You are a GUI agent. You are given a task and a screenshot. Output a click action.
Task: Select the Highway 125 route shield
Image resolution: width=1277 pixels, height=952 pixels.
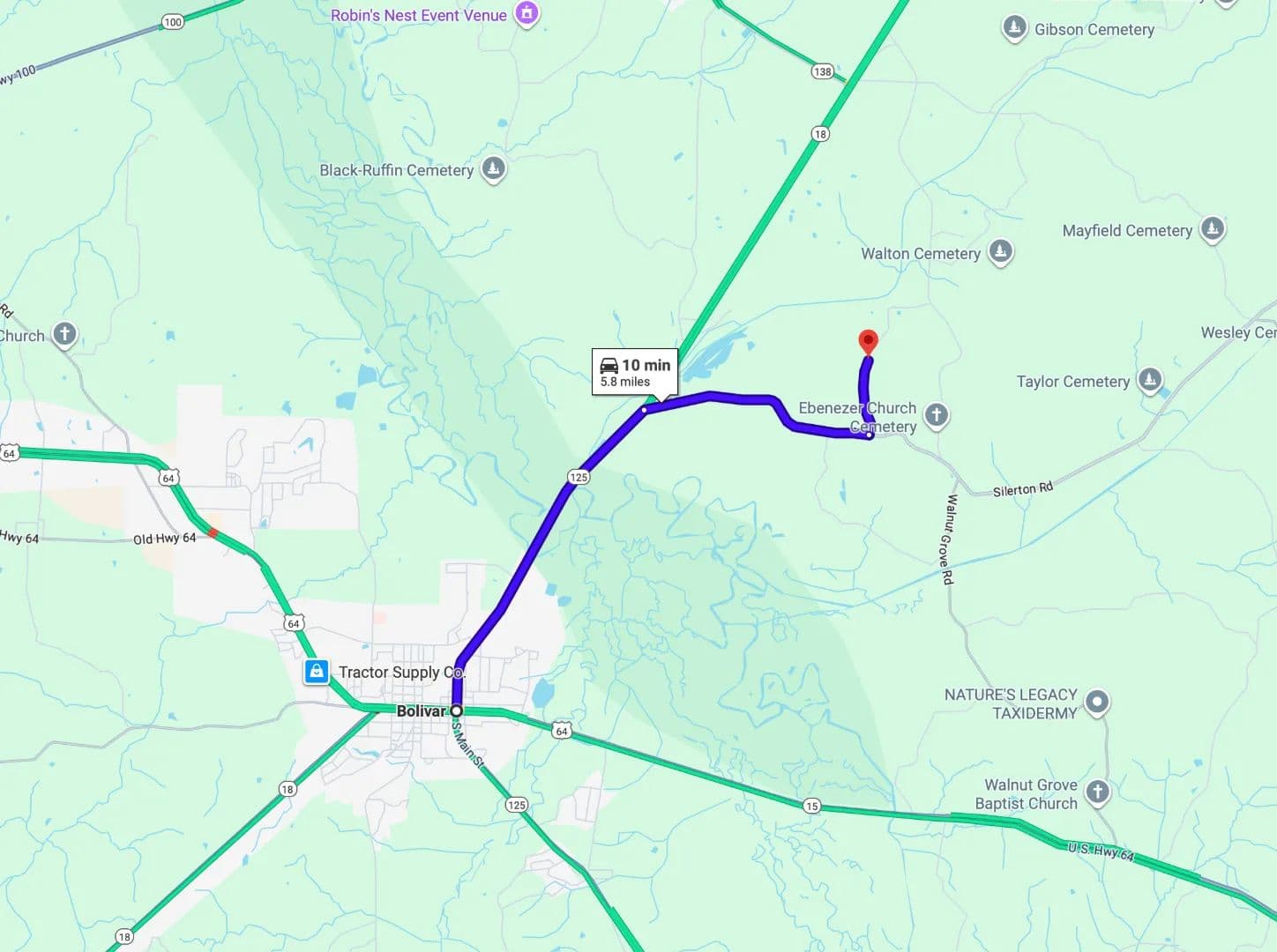(x=578, y=477)
